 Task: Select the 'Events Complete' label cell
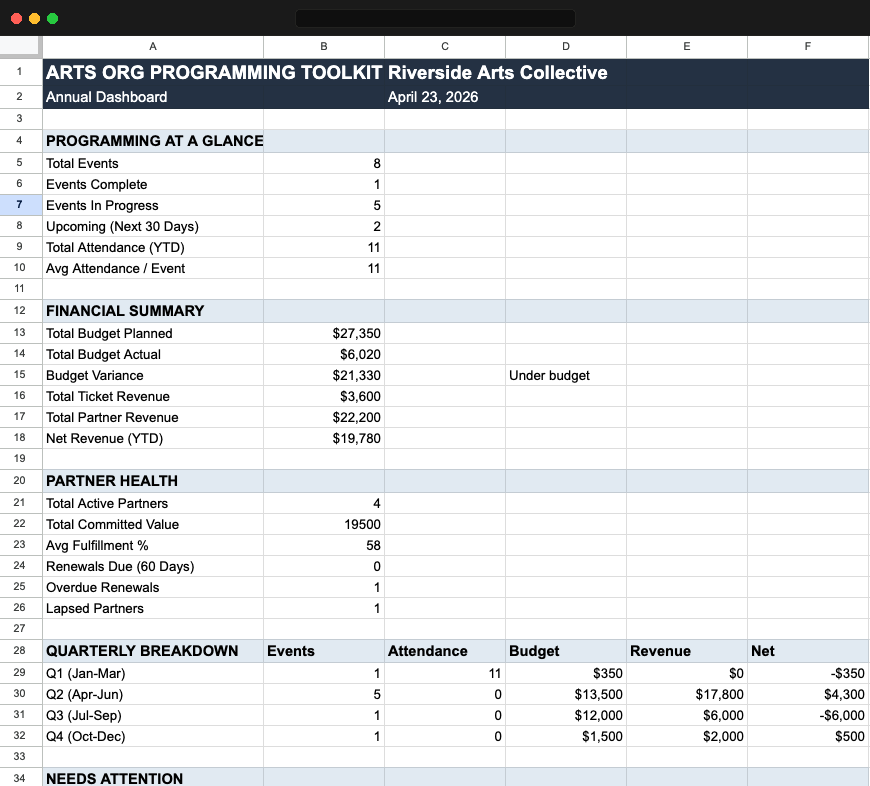pyautogui.click(x=153, y=184)
